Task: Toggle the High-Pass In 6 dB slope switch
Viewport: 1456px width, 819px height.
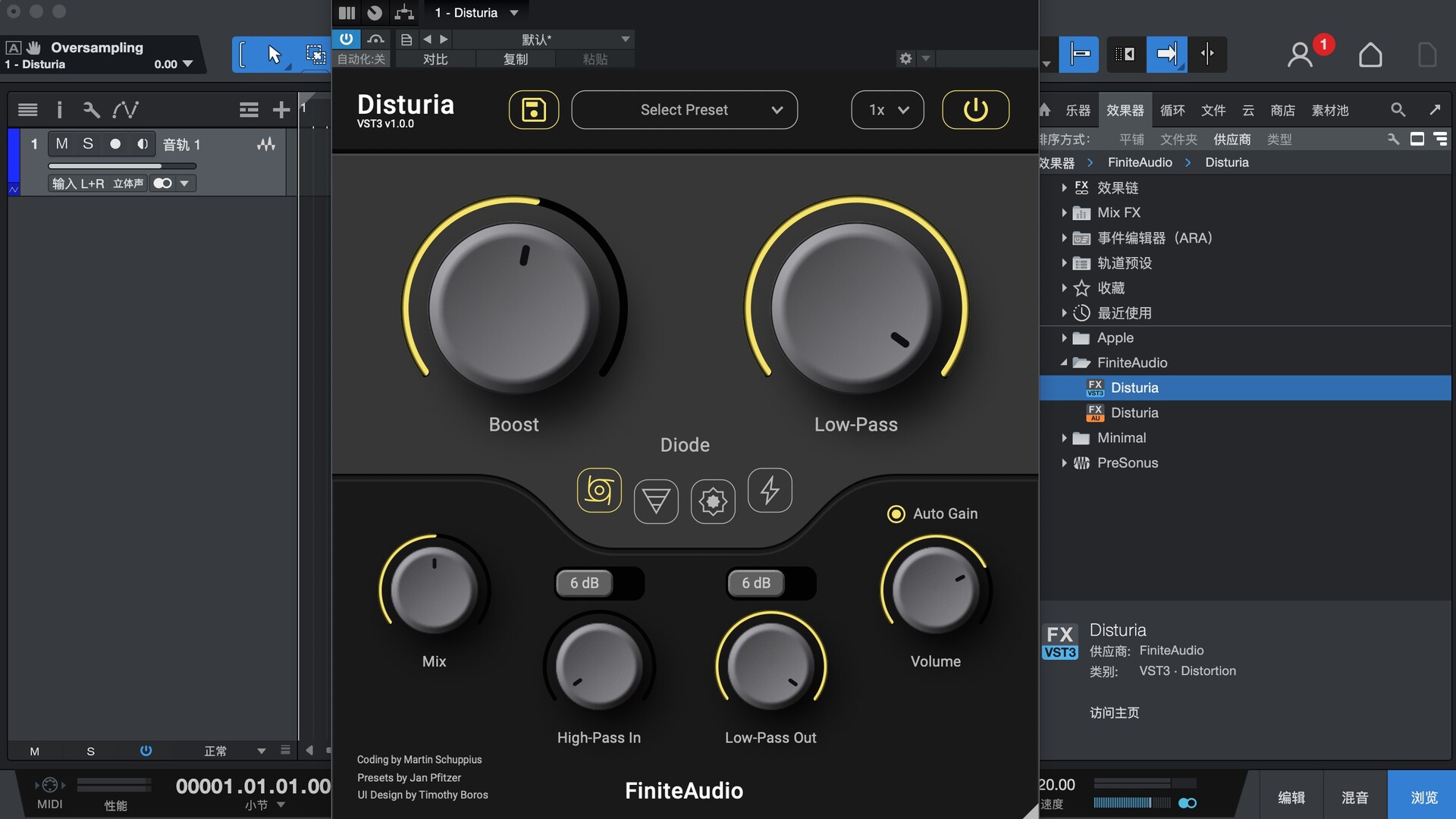Action: tap(599, 583)
